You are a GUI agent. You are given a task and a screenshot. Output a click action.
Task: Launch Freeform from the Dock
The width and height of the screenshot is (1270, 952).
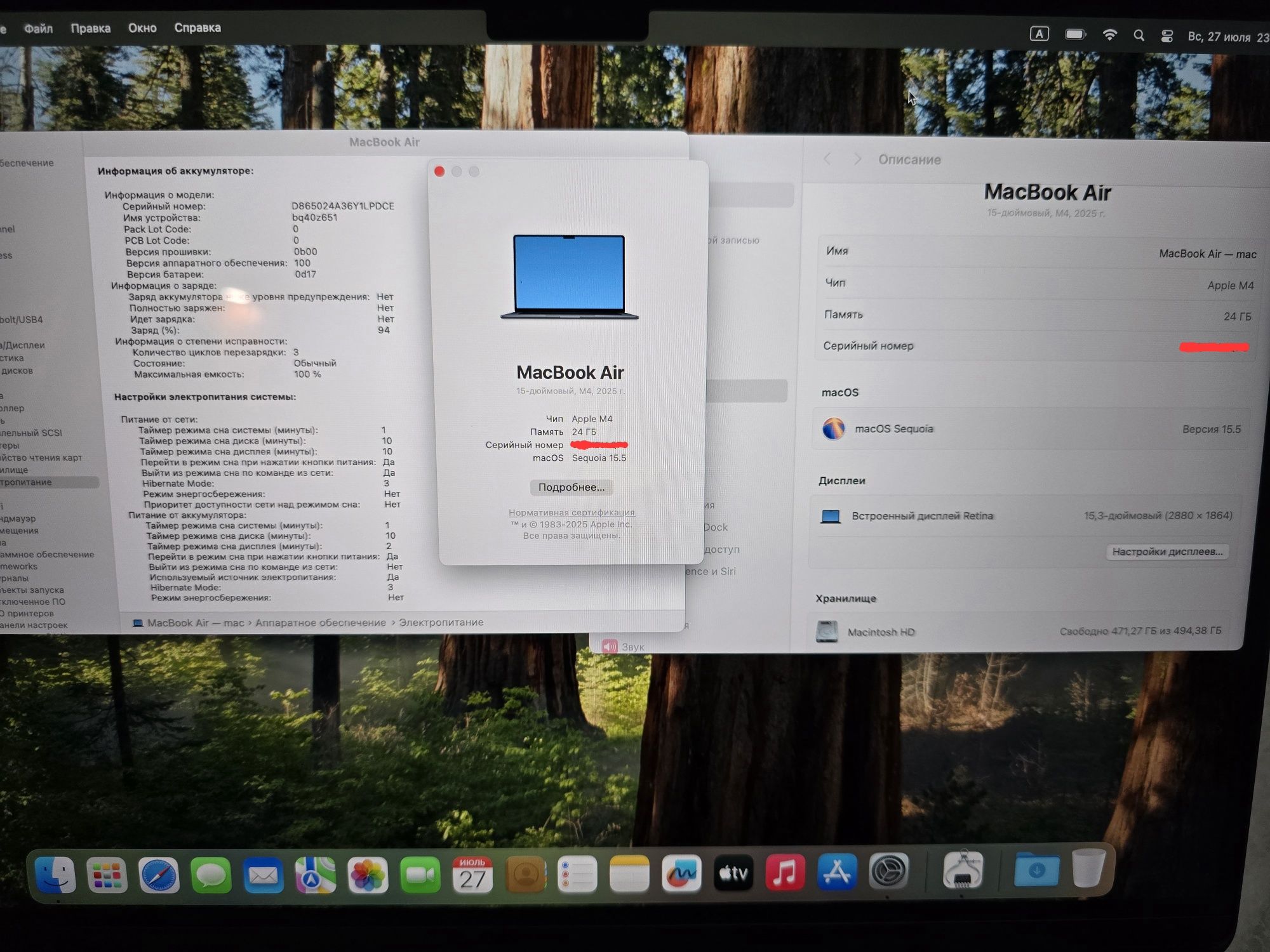tap(681, 874)
